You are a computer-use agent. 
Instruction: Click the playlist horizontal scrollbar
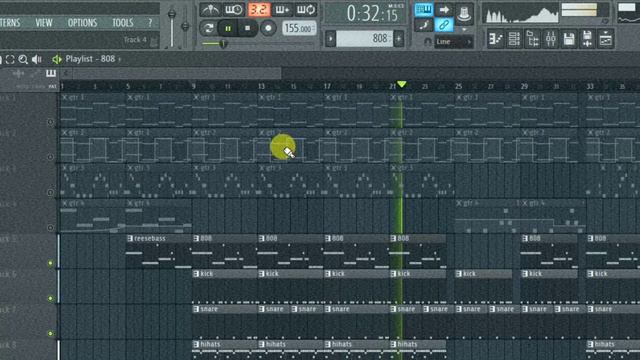[177, 73]
